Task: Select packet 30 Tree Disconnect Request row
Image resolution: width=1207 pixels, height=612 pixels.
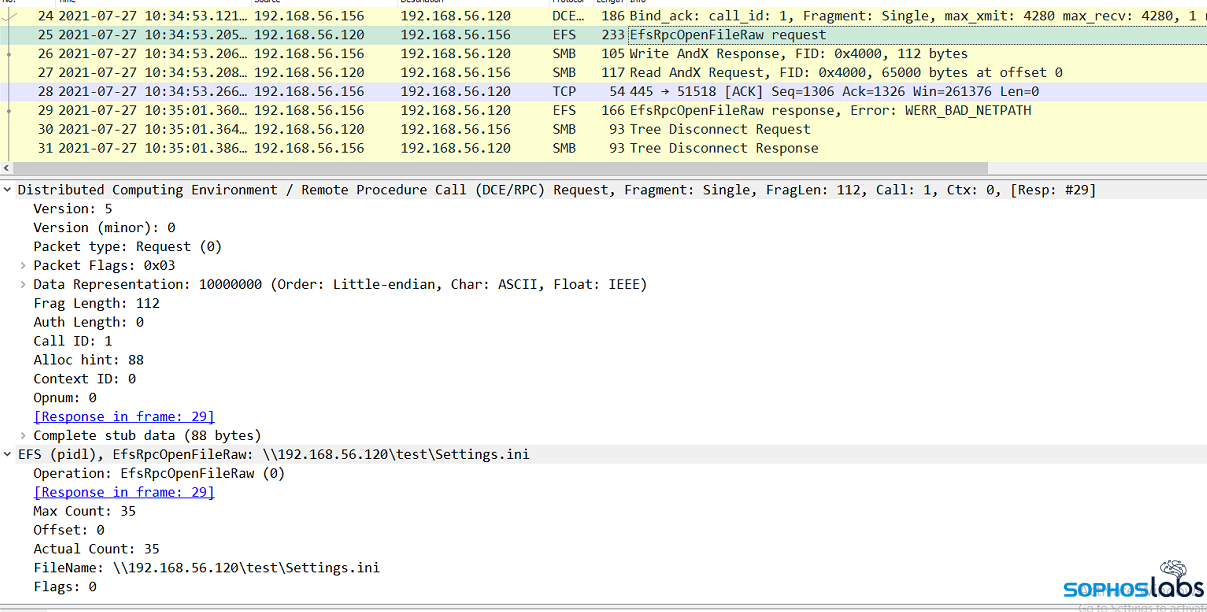Action: tap(603, 130)
